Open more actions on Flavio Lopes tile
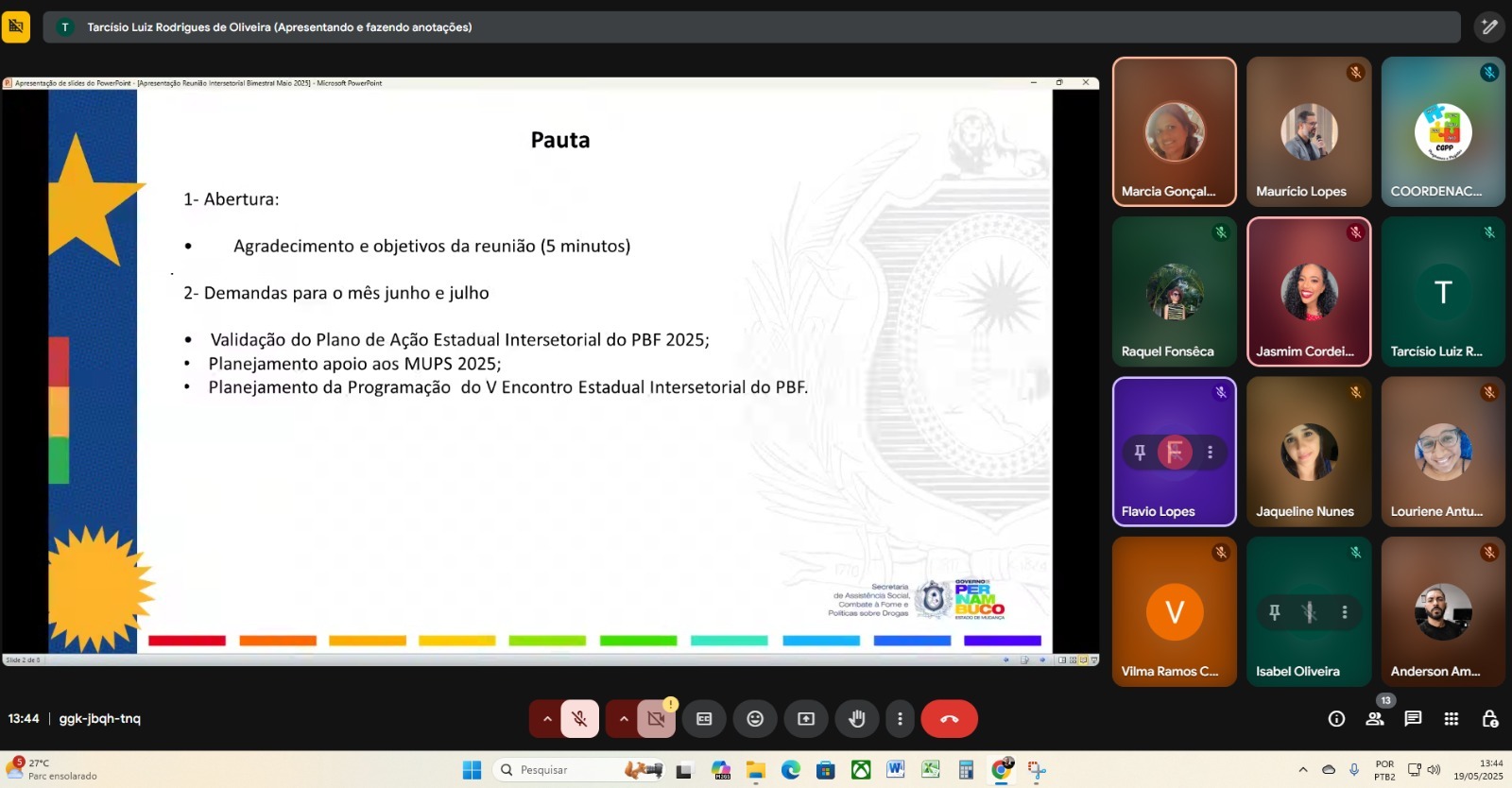The width and height of the screenshot is (1512, 788). point(1210,453)
